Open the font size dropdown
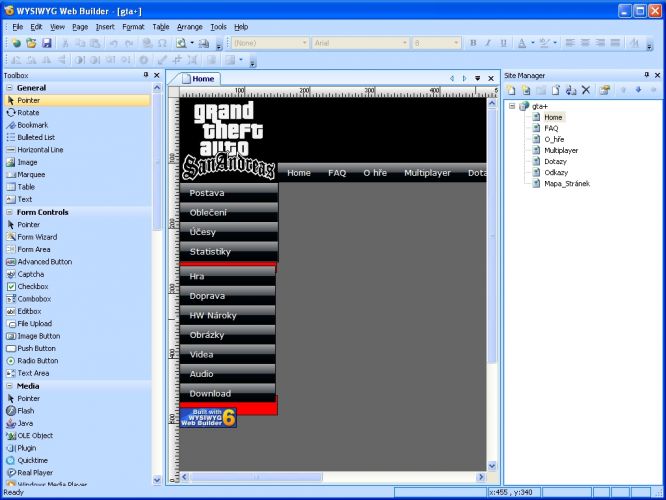Screen dimensions: 666x500 [456, 43]
